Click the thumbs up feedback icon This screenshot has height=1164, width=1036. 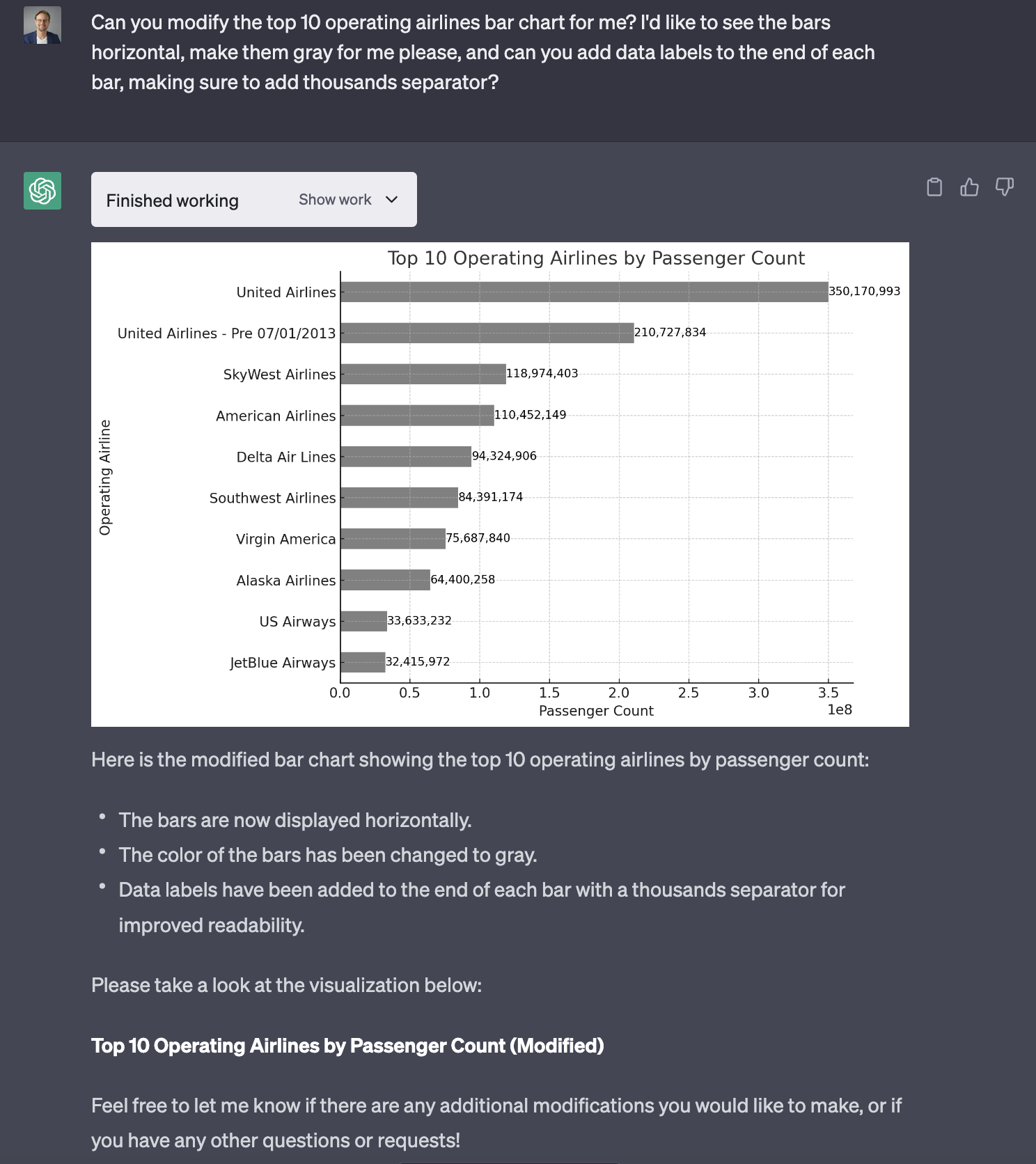pyautogui.click(x=971, y=187)
